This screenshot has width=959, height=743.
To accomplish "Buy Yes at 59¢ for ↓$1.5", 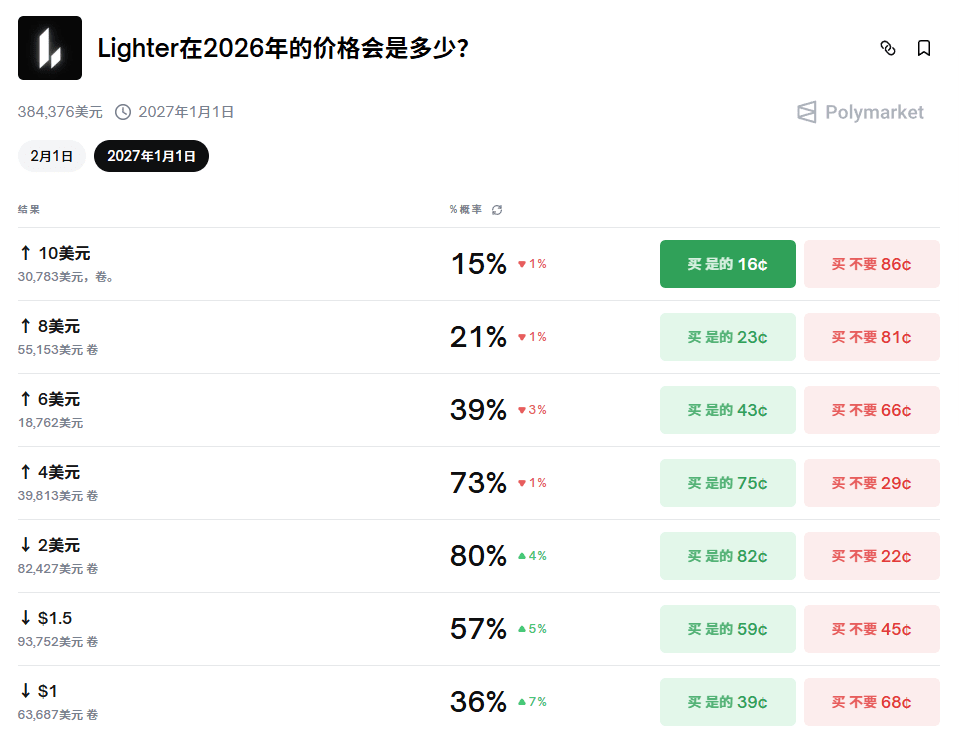I will 727,629.
